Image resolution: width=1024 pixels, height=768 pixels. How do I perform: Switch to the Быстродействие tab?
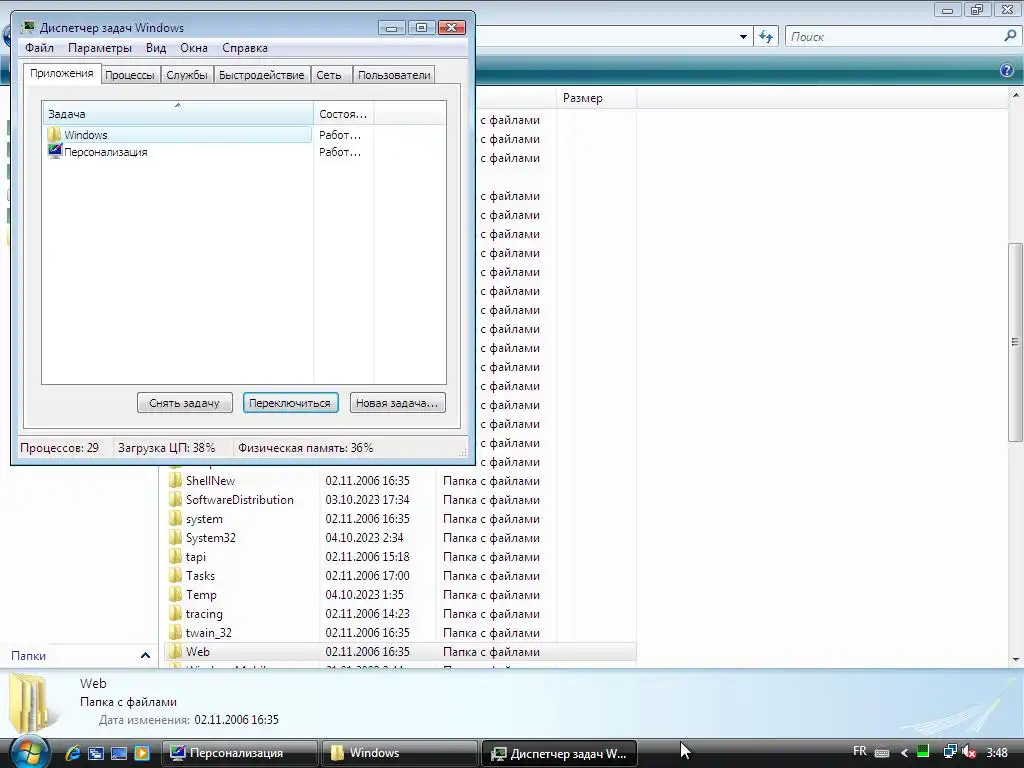pyautogui.click(x=261, y=75)
